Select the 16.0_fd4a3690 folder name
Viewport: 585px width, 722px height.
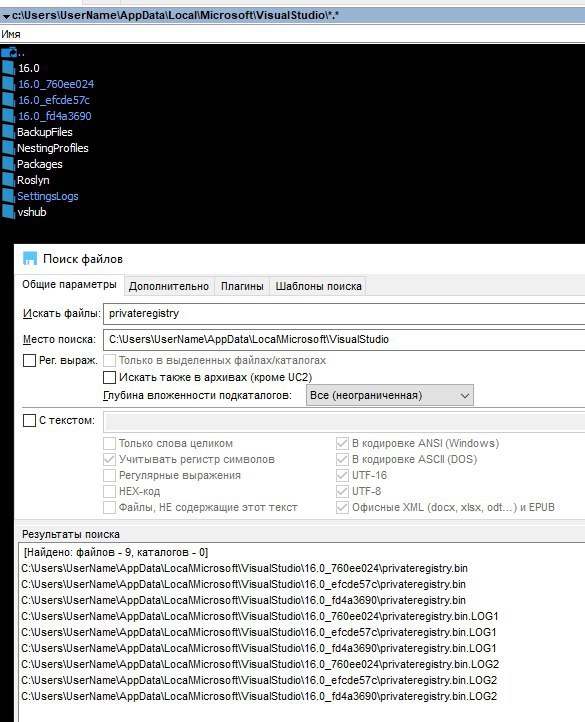54,116
